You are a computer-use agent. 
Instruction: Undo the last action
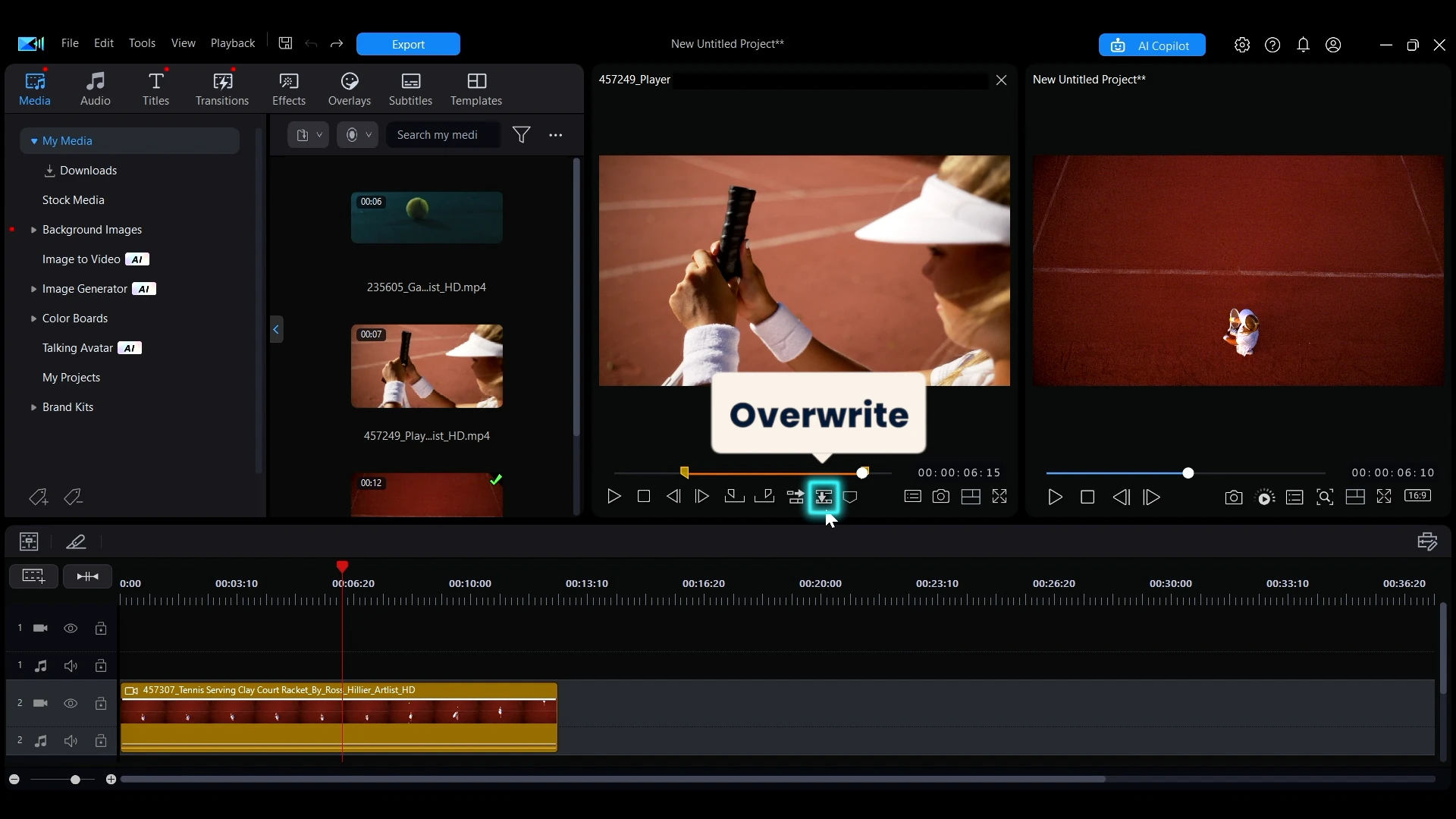311,44
